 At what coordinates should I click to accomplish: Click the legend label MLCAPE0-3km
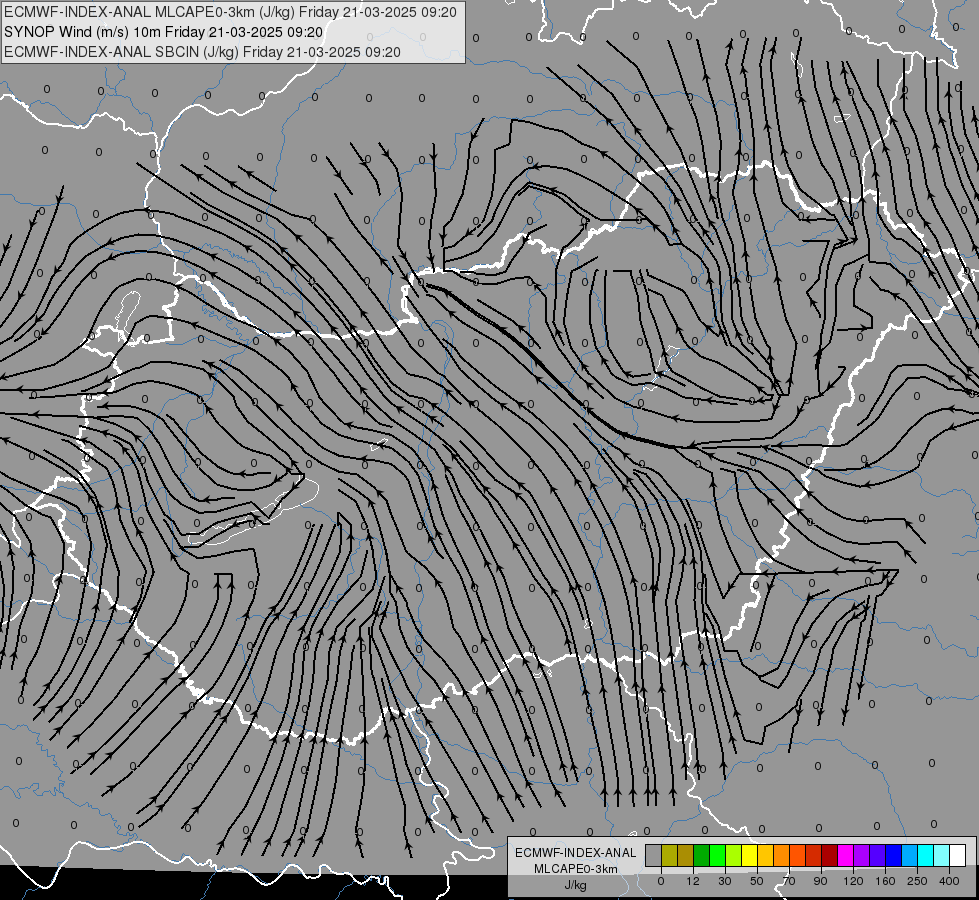[576, 869]
